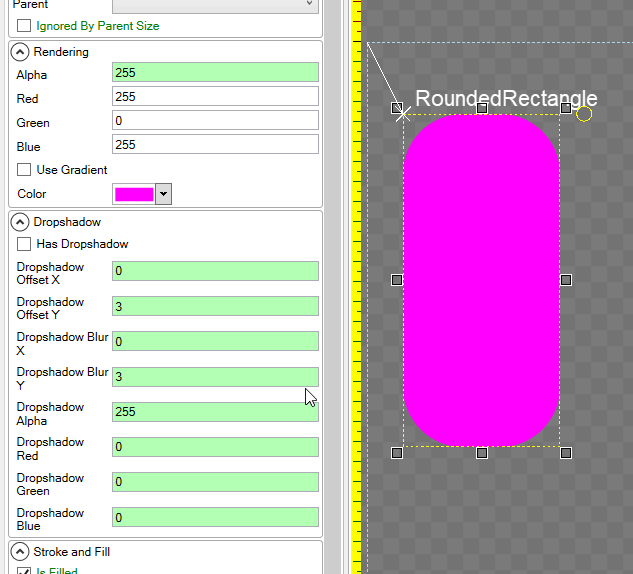Screen dimensions: 633x574
Task: Click the Red value field
Action: [216, 96]
